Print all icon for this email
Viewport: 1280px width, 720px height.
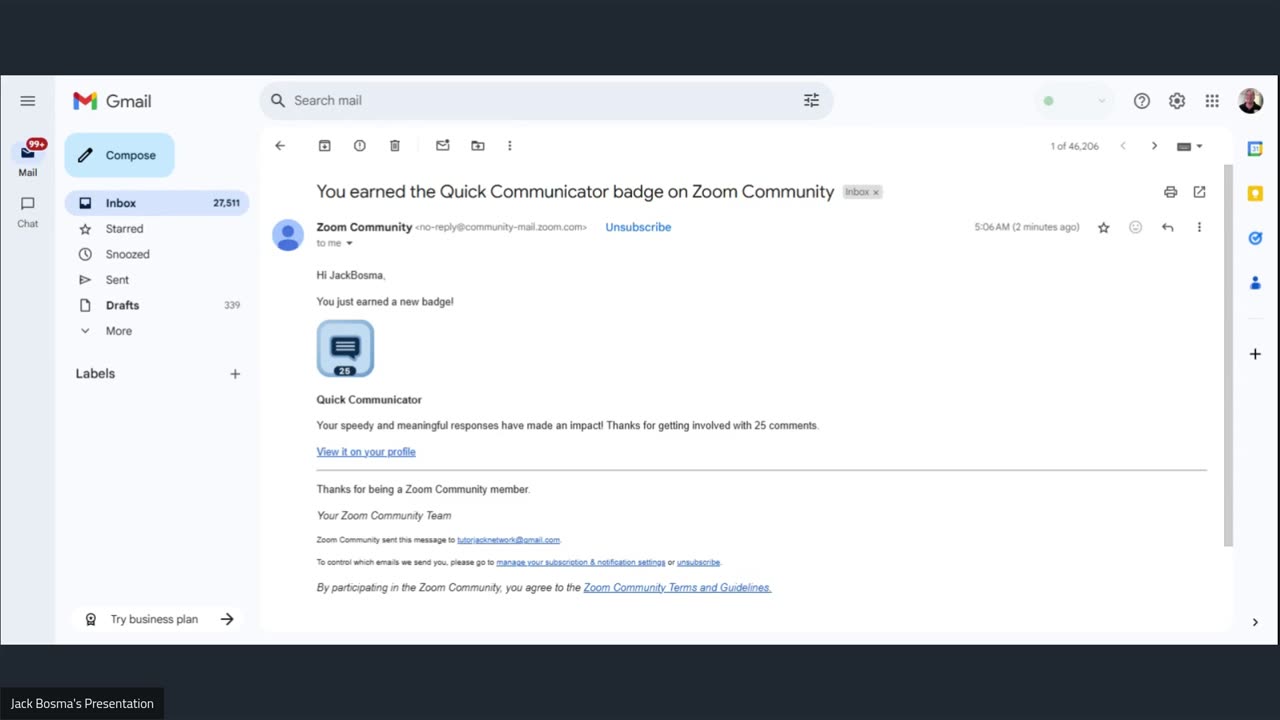pos(1170,192)
